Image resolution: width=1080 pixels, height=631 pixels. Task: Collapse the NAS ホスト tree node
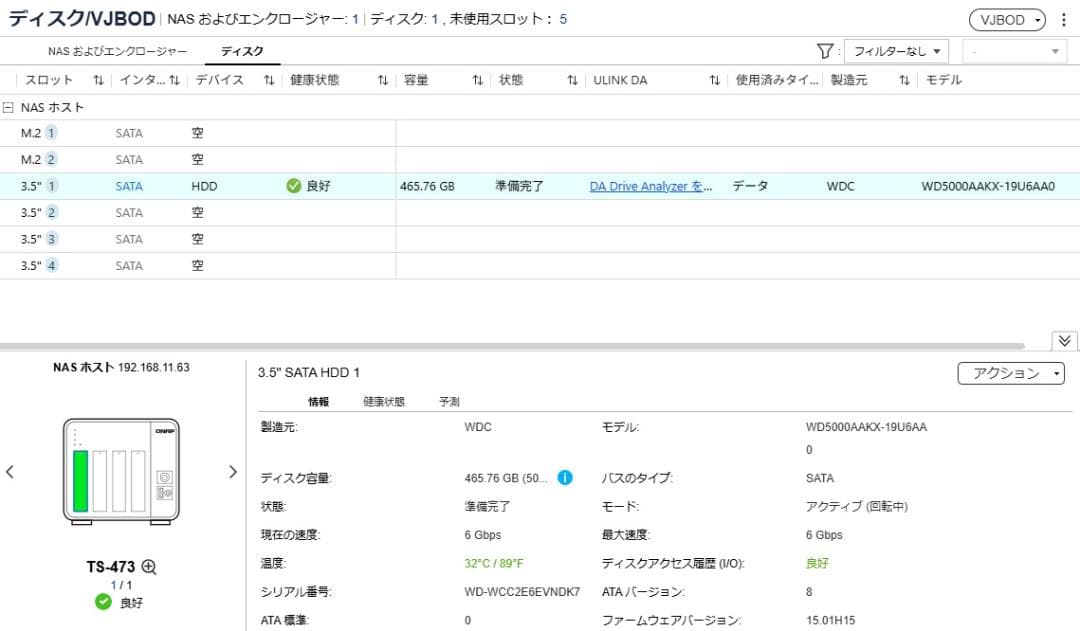click(x=10, y=107)
